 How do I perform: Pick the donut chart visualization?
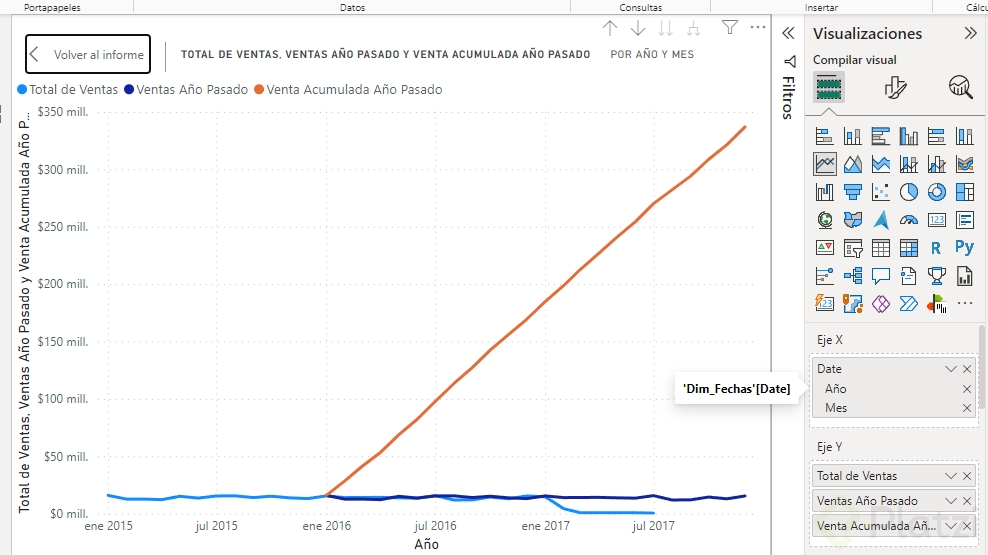pyautogui.click(x=937, y=191)
